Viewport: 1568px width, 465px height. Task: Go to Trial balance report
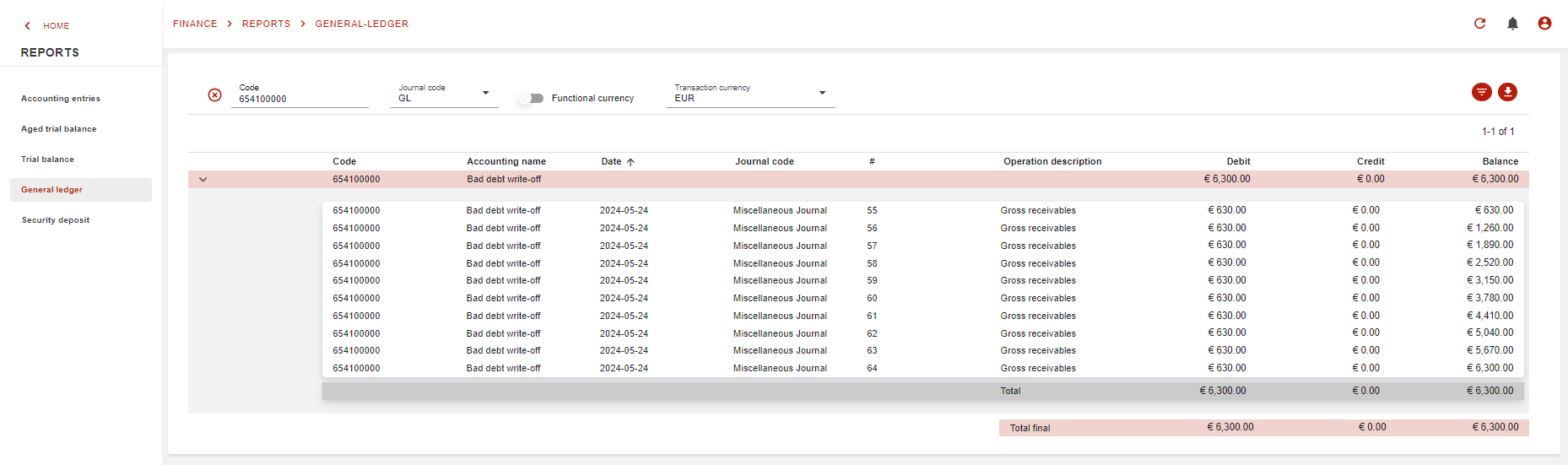(48, 160)
